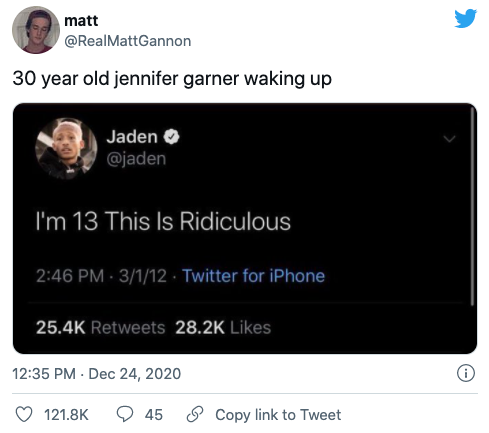The image size is (489, 433).
Task: Expand the chevron menu on Jaden's tweet
Action: click(x=450, y=139)
